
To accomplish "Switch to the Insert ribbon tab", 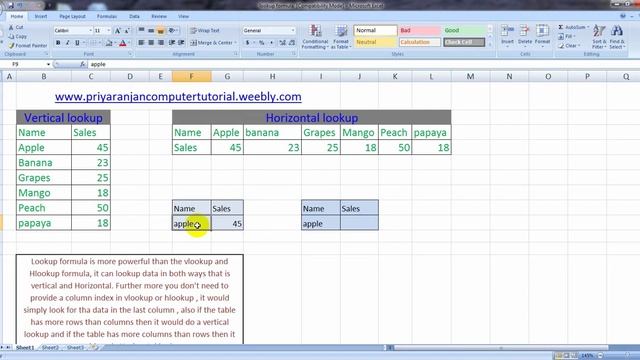I will tap(41, 16).
